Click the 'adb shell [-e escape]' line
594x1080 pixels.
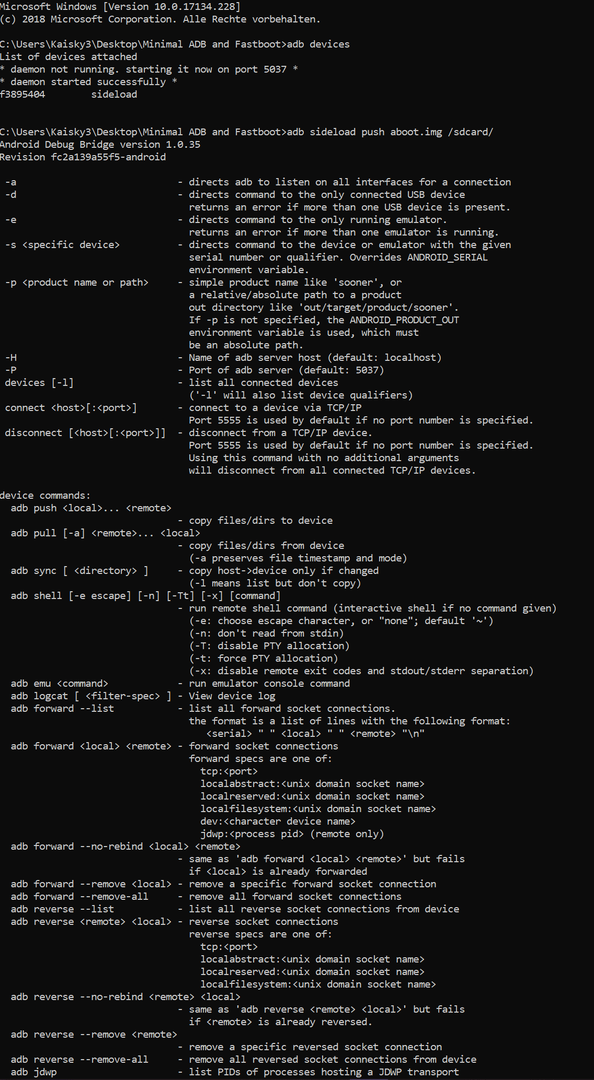145,595
